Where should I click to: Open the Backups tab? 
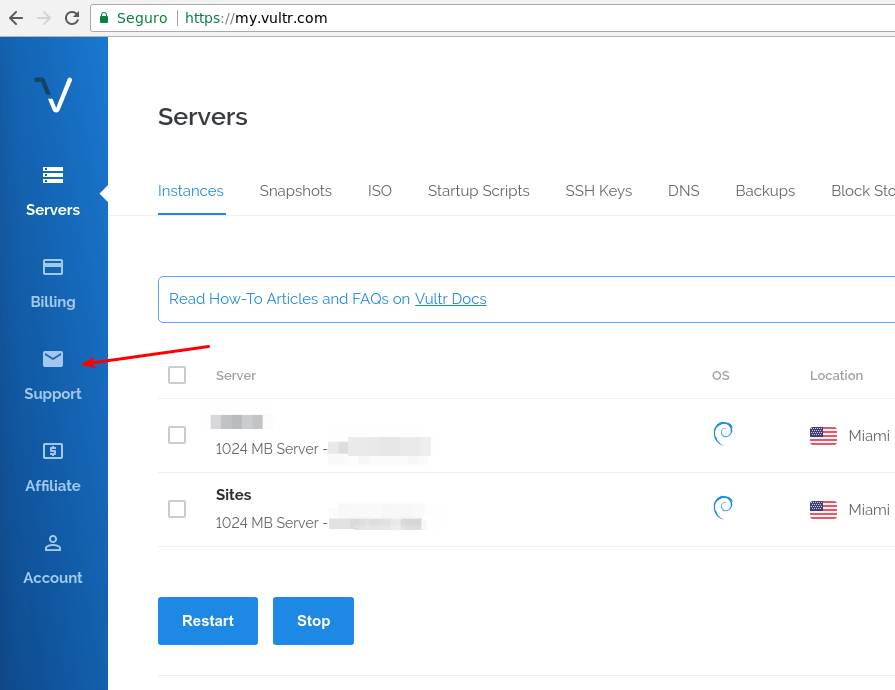point(765,191)
